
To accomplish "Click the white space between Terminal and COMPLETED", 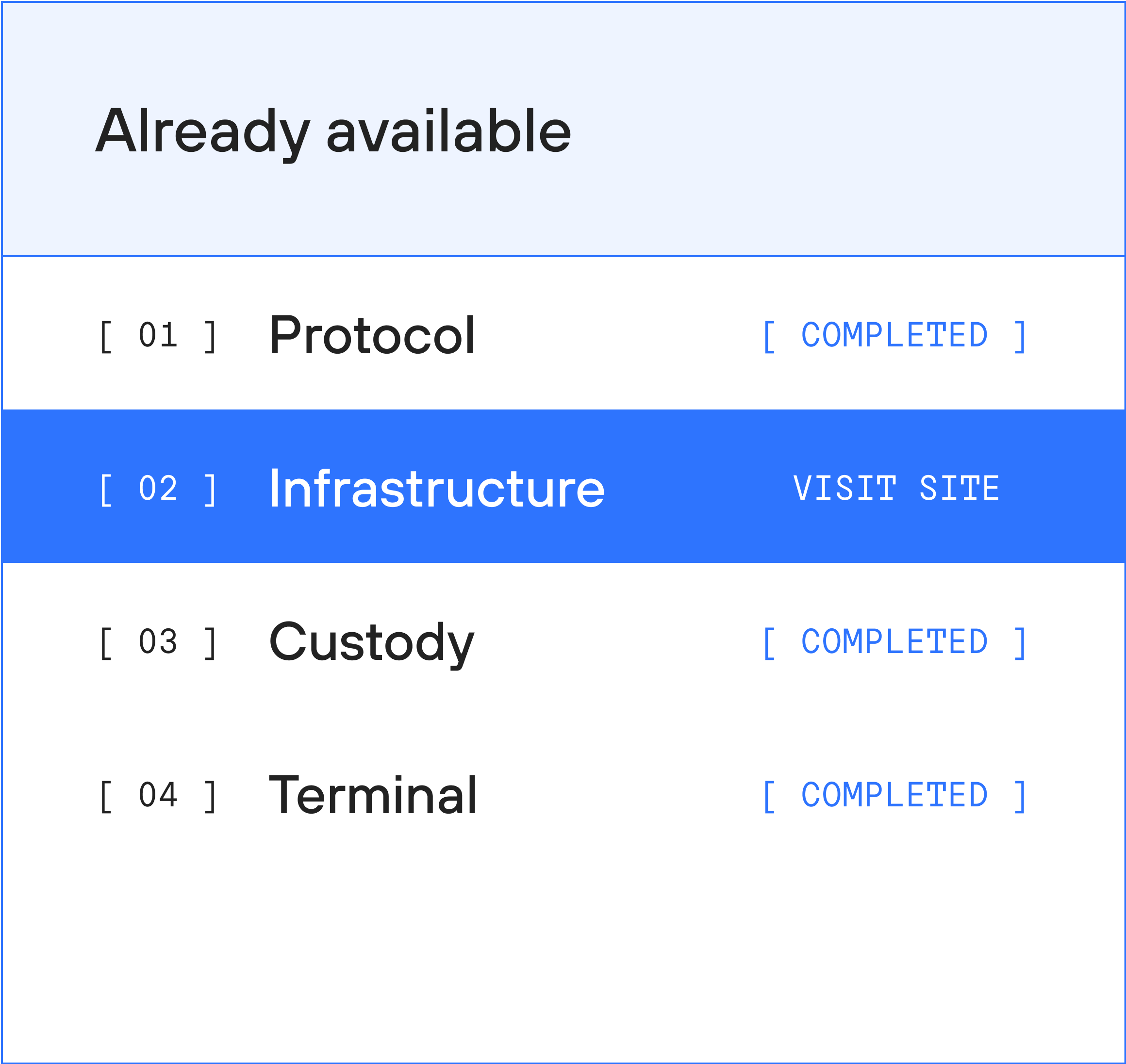I will pos(618,795).
